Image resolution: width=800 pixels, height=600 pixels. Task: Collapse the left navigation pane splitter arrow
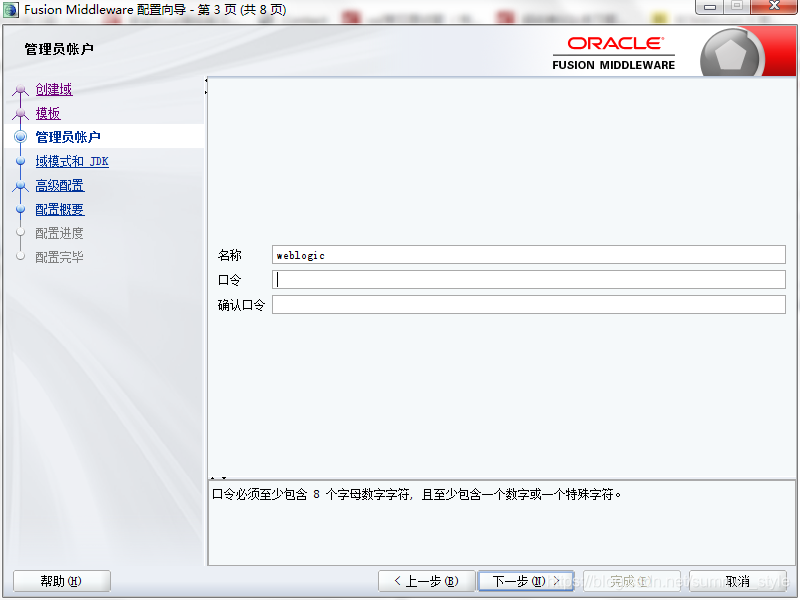206,81
